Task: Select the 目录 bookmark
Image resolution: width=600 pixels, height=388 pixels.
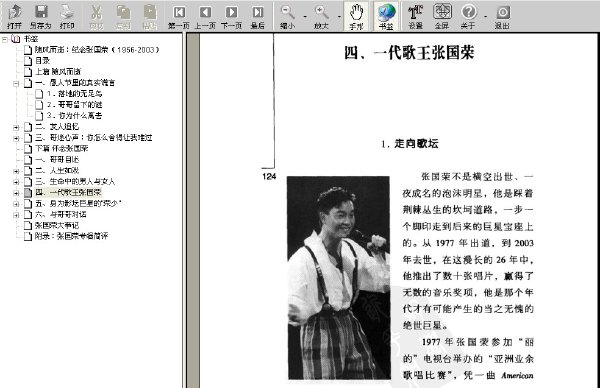Action: coord(42,60)
